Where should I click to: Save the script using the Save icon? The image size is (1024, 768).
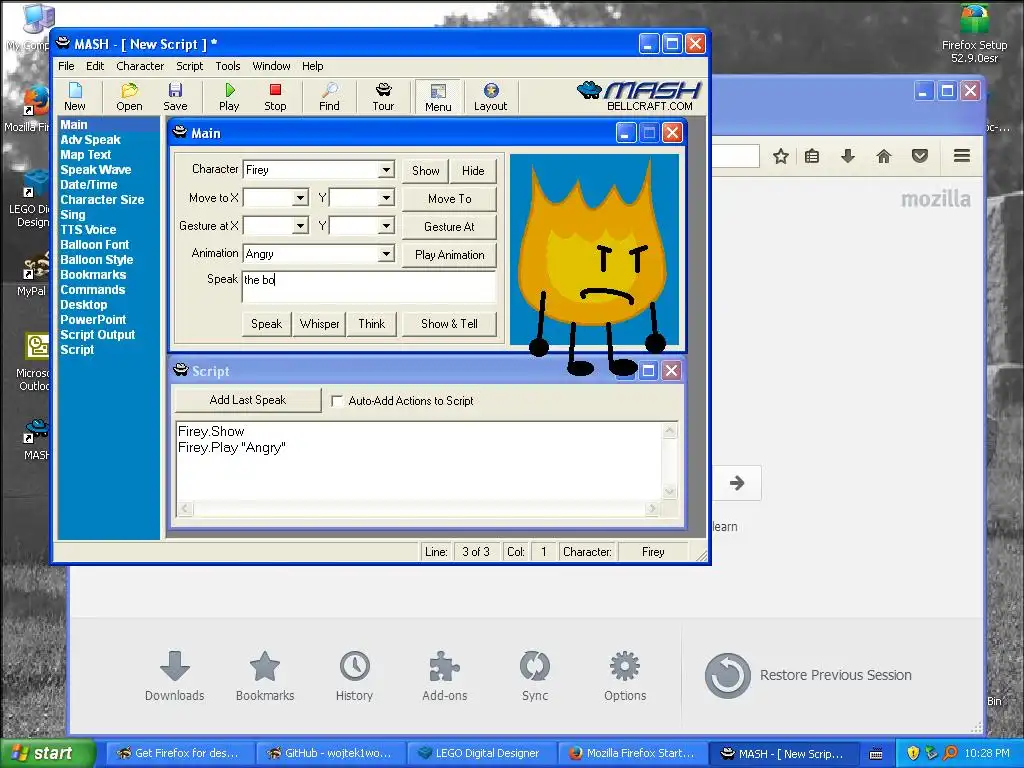click(175, 97)
